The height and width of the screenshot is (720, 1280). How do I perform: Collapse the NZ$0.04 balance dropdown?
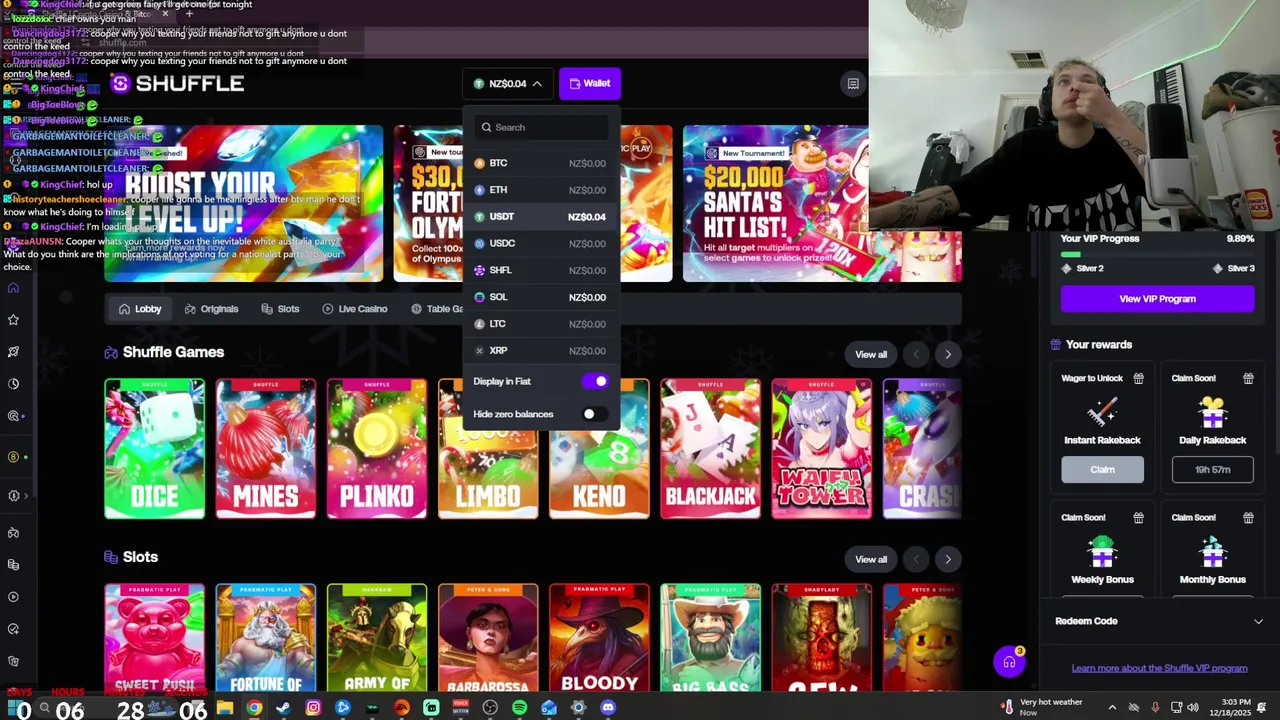pos(508,84)
